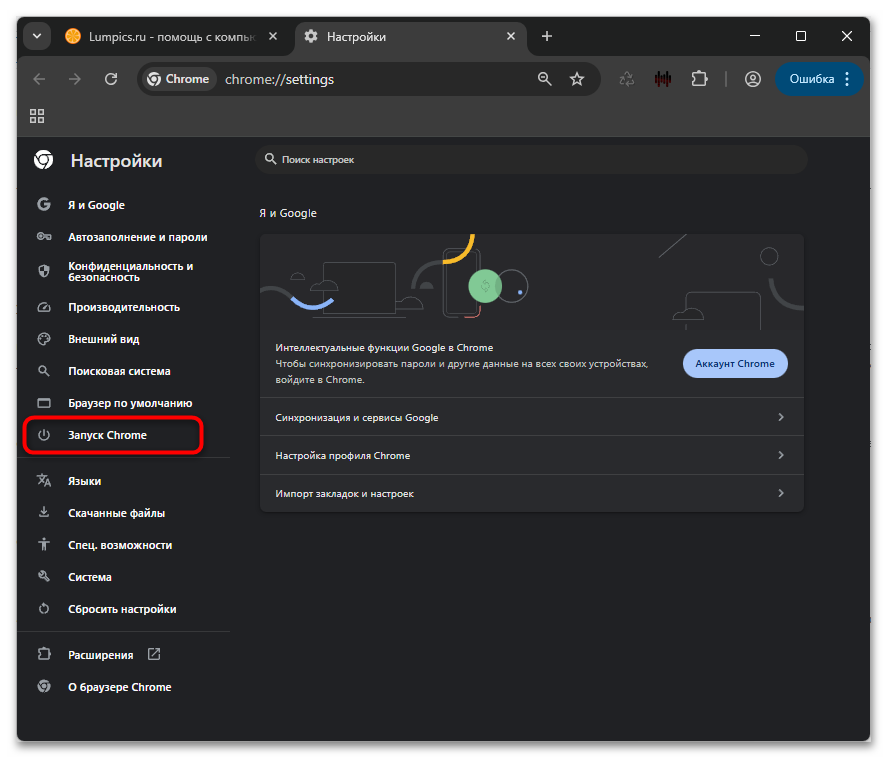
Task: Expand Настройка профиля Chrome
Action: pyautogui.click(x=532, y=455)
